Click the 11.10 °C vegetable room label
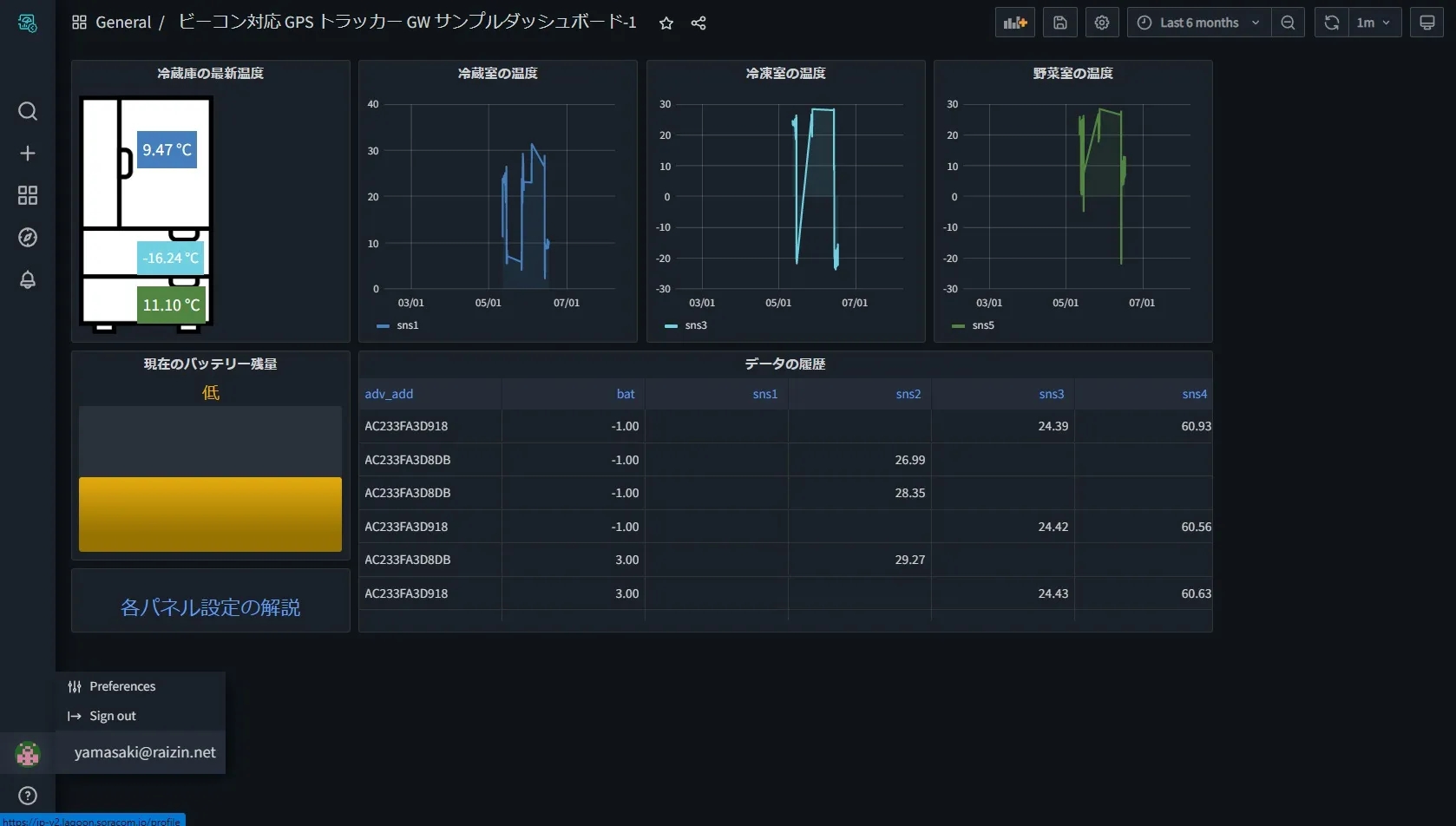Screen dimensions: 1456x826 (x=172, y=305)
